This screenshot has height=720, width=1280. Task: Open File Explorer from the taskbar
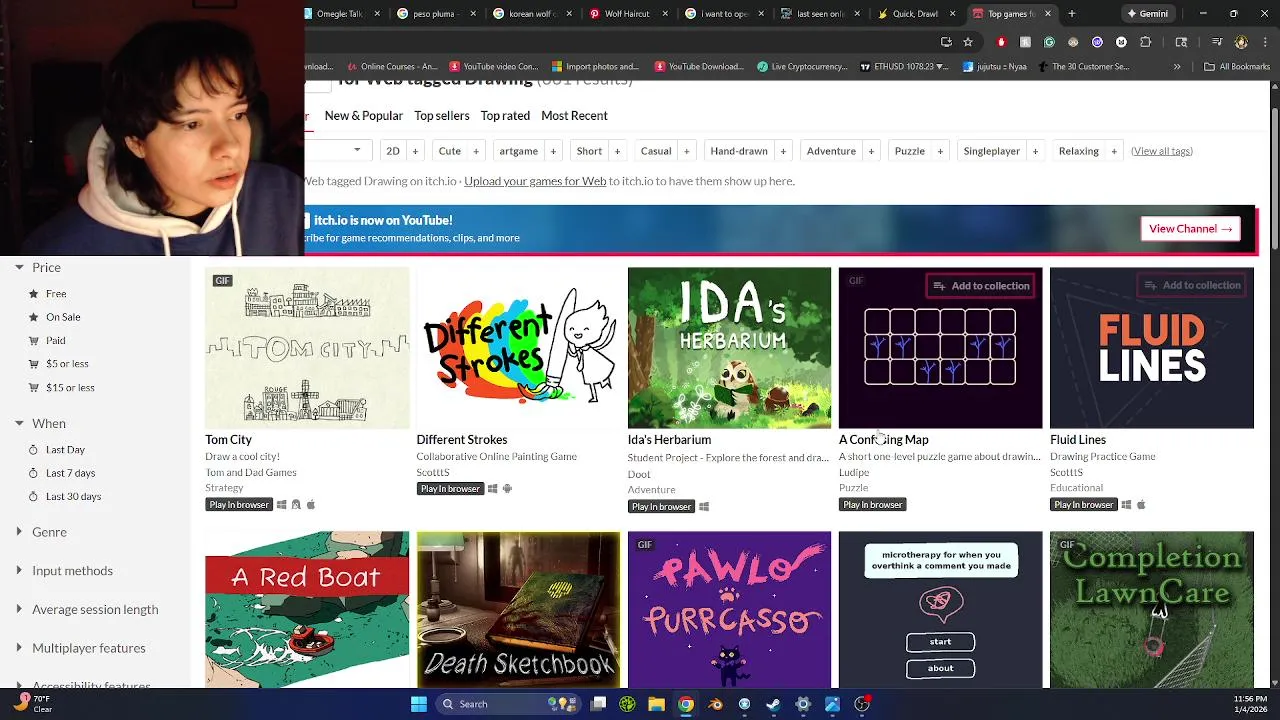(x=656, y=704)
